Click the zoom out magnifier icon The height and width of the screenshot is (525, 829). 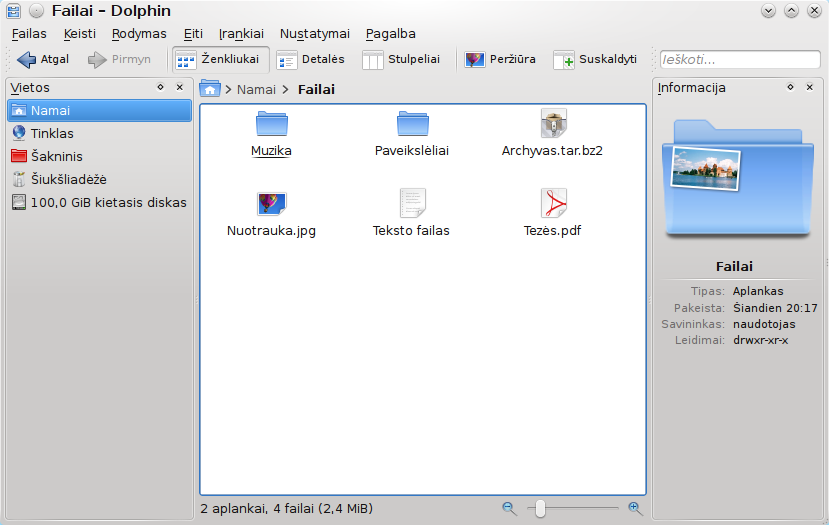tap(509, 508)
